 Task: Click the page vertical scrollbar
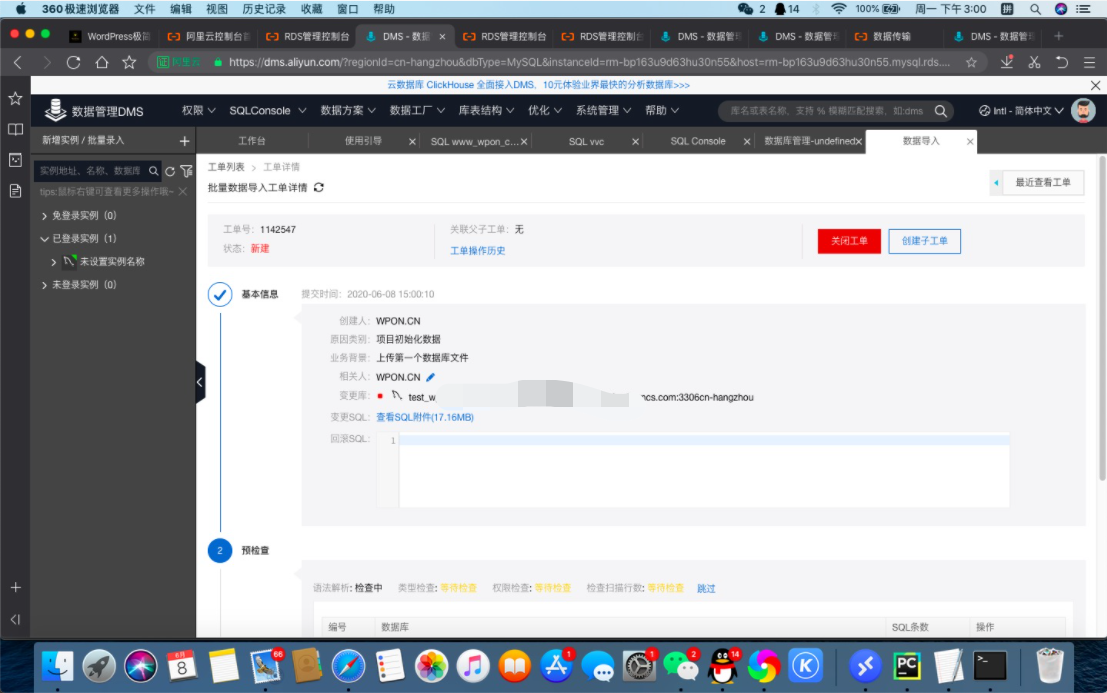click(x=1101, y=318)
